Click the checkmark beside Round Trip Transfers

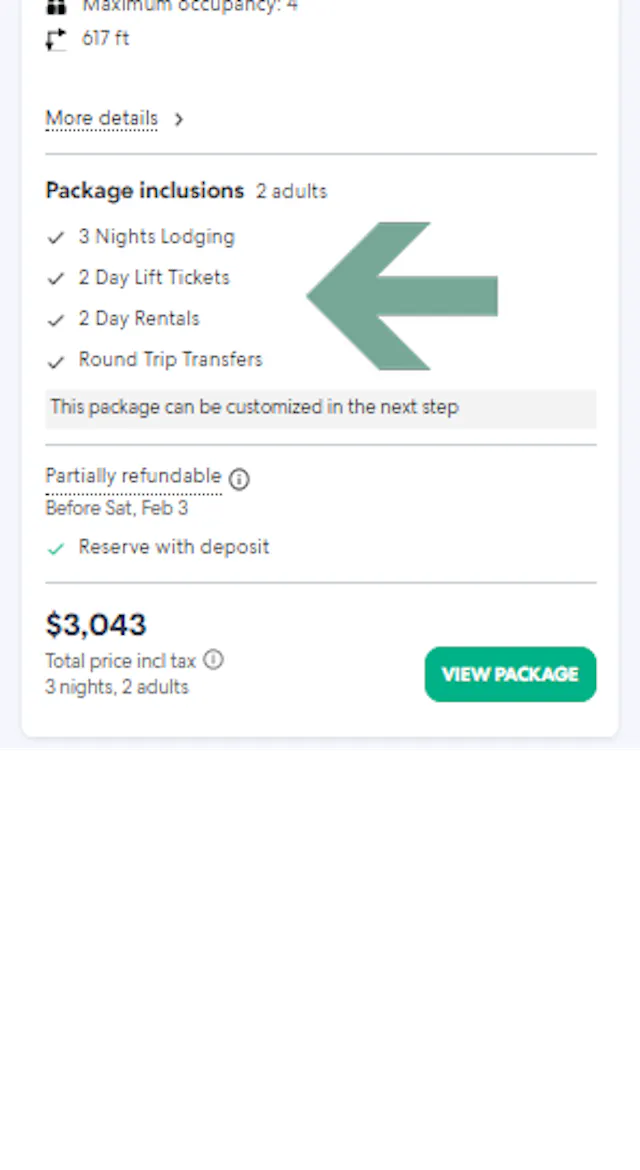tap(56, 361)
